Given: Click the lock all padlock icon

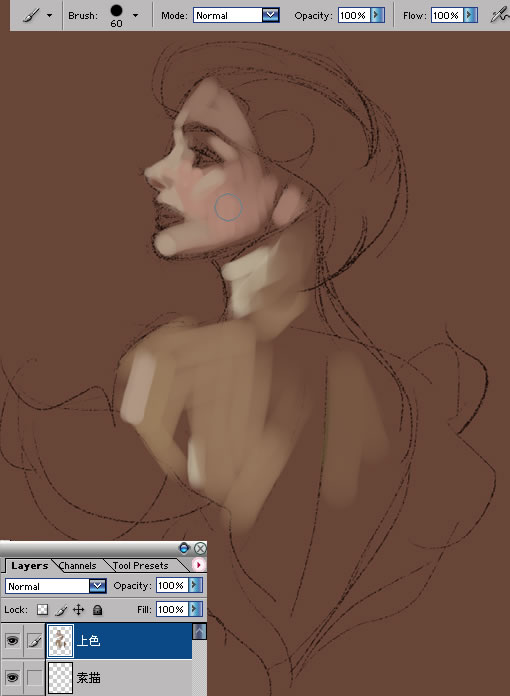Looking at the screenshot, I should [97, 610].
